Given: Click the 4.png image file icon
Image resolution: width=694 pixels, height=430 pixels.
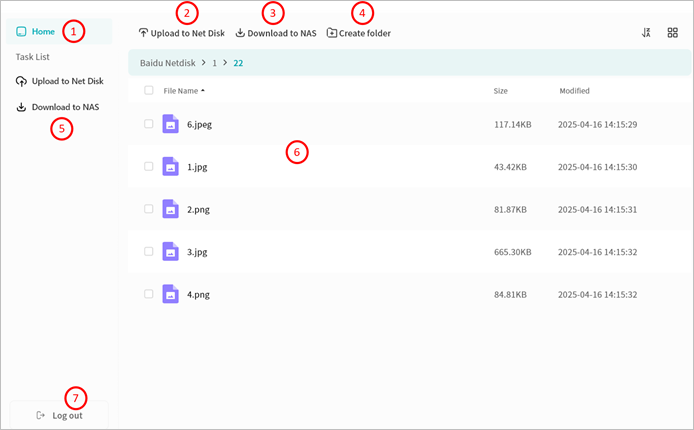Looking at the screenshot, I should point(171,294).
